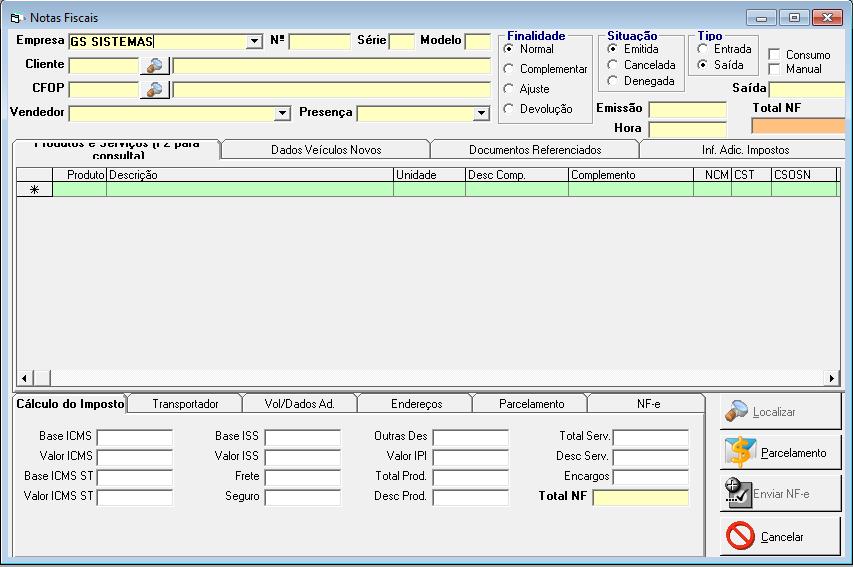The width and height of the screenshot is (853, 567).
Task: Click the Localizar magnifier button
Action: point(780,411)
